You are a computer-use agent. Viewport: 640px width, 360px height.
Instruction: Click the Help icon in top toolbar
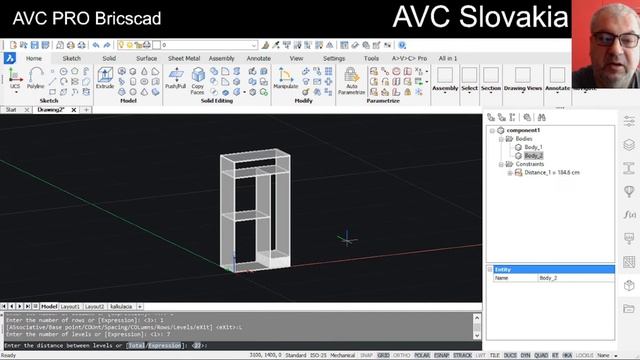pos(402,45)
